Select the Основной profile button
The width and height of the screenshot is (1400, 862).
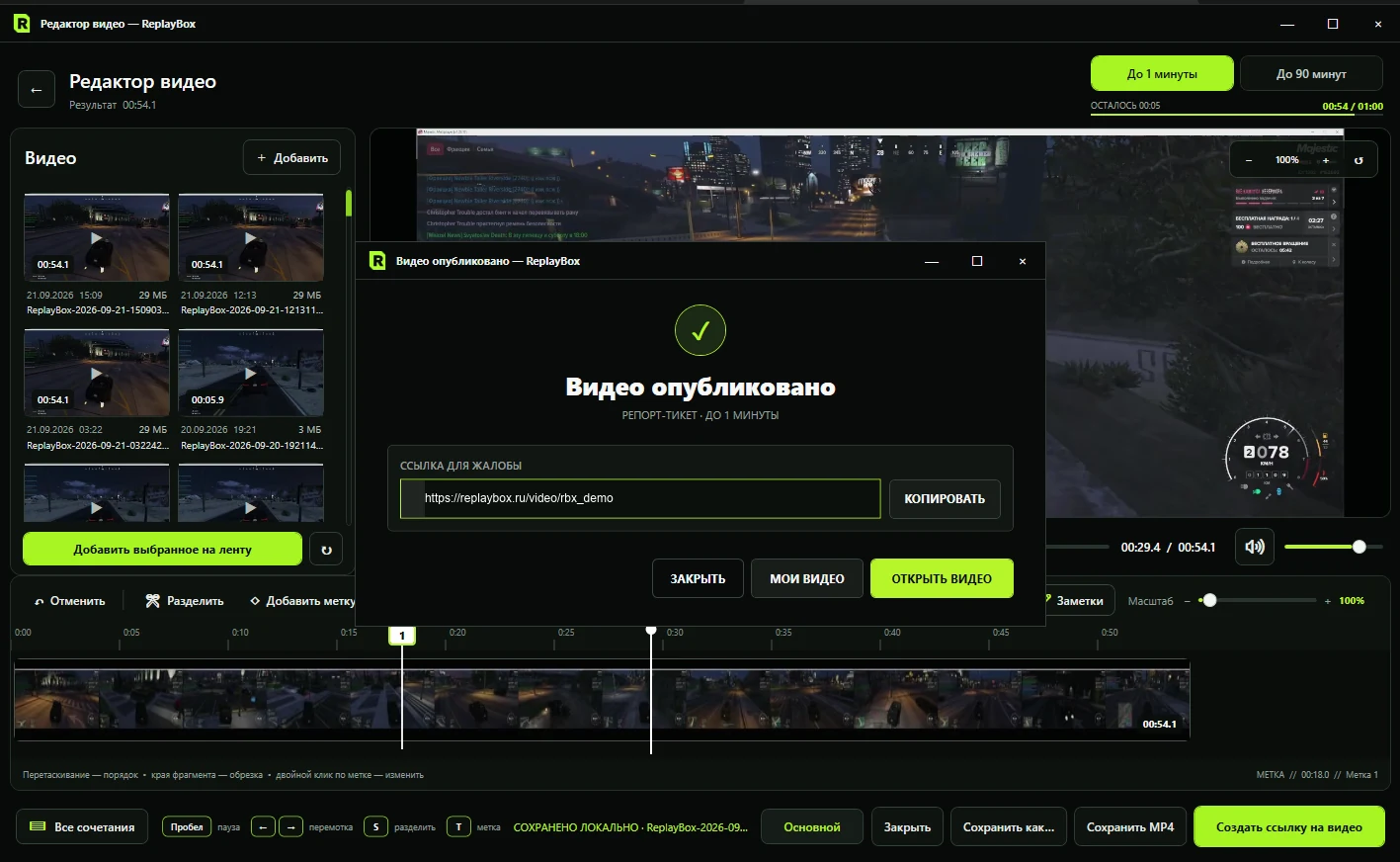point(812,827)
